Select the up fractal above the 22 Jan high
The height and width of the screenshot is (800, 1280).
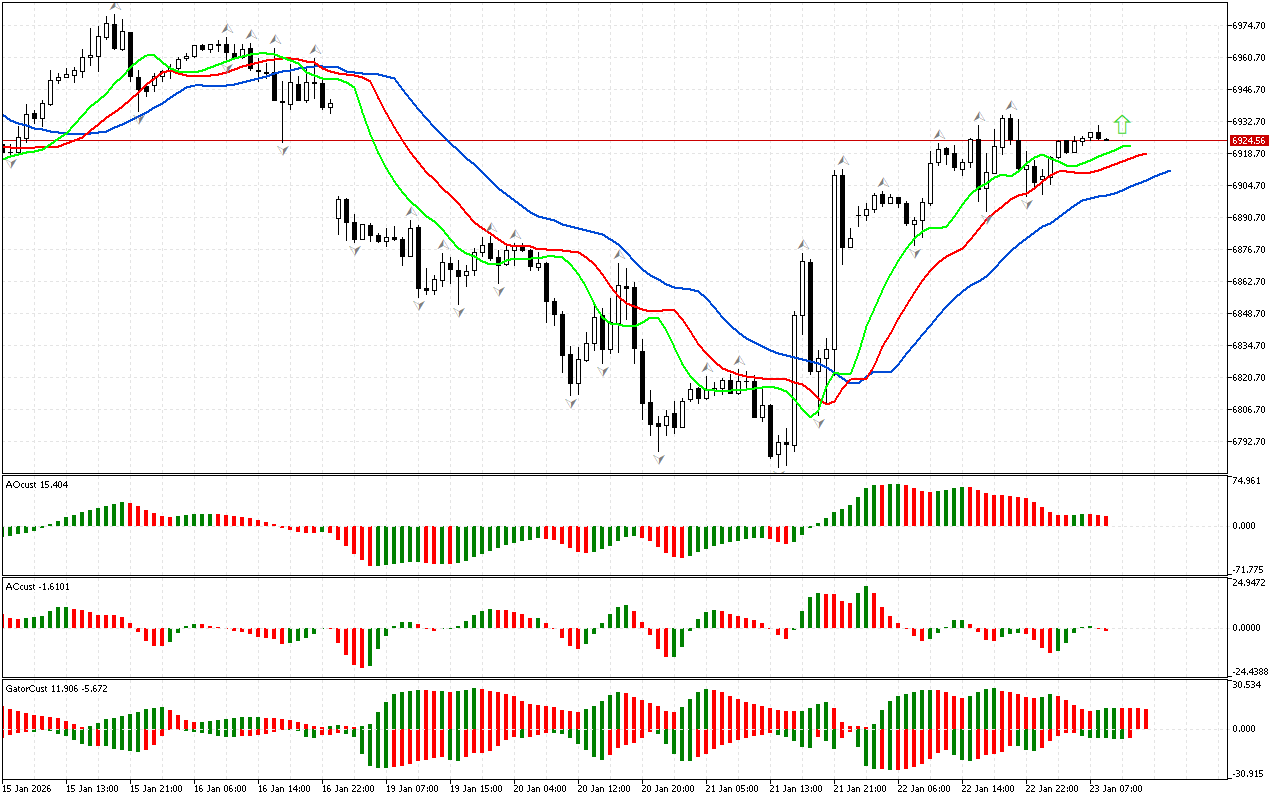(x=1012, y=105)
